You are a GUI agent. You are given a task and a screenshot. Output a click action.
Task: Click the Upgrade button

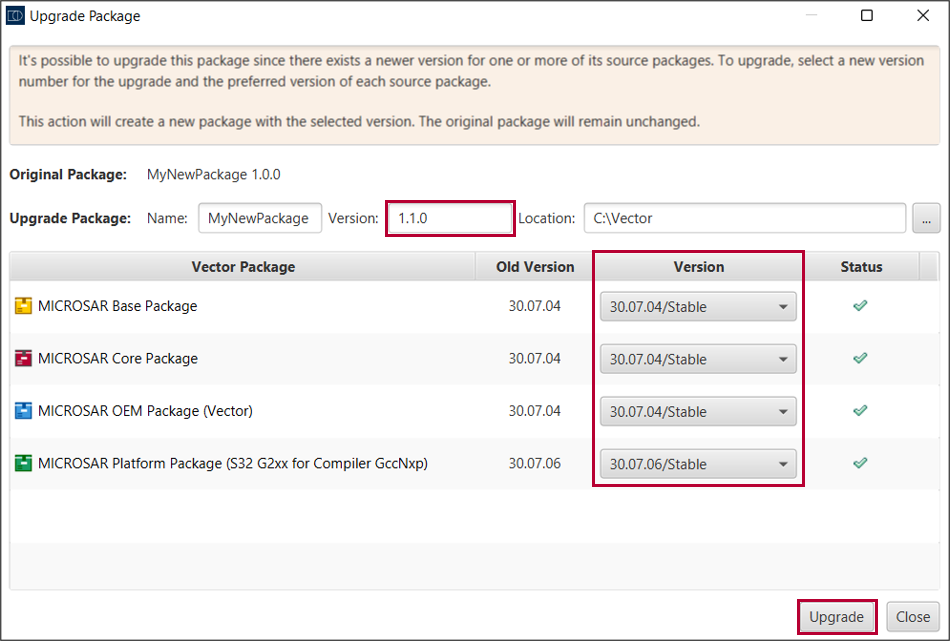[837, 617]
